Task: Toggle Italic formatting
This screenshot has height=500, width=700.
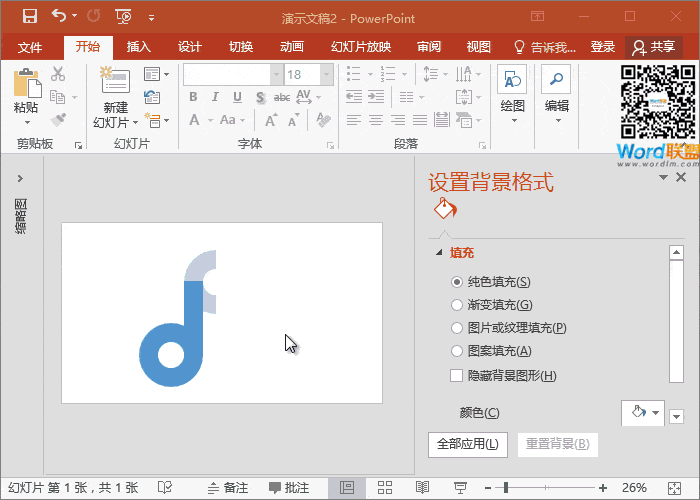Action: click(x=215, y=97)
